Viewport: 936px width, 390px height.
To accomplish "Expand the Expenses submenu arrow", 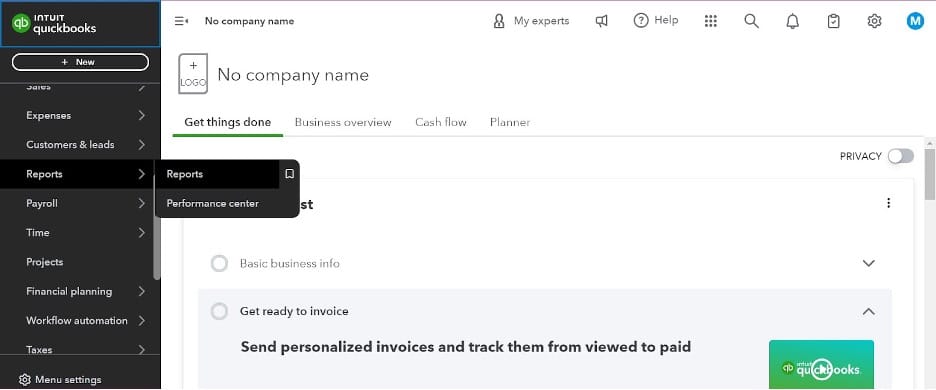I will 141,115.
